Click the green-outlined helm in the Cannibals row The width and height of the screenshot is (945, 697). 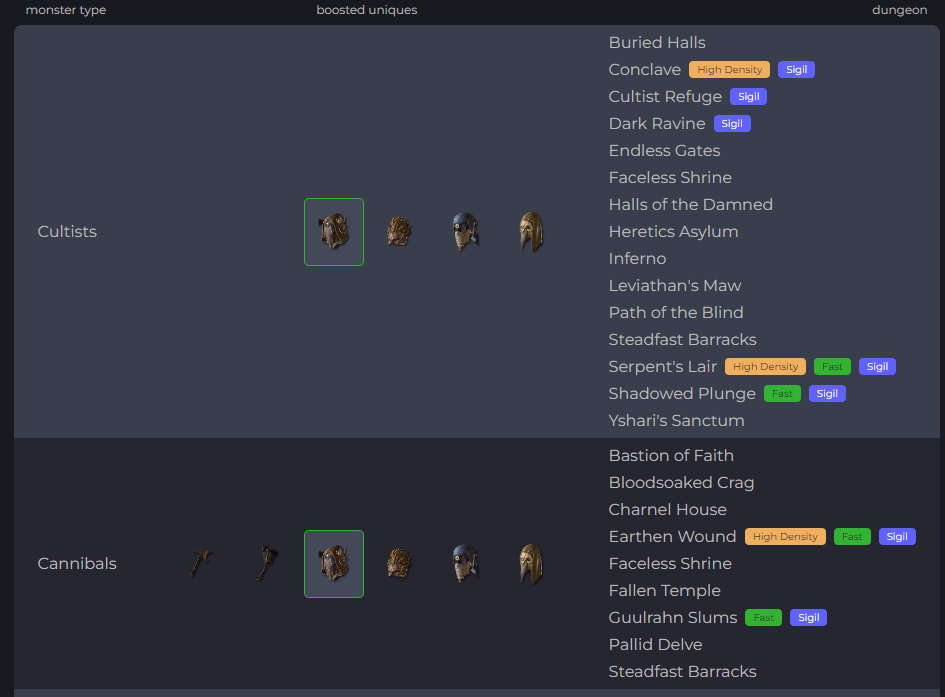[334, 564]
